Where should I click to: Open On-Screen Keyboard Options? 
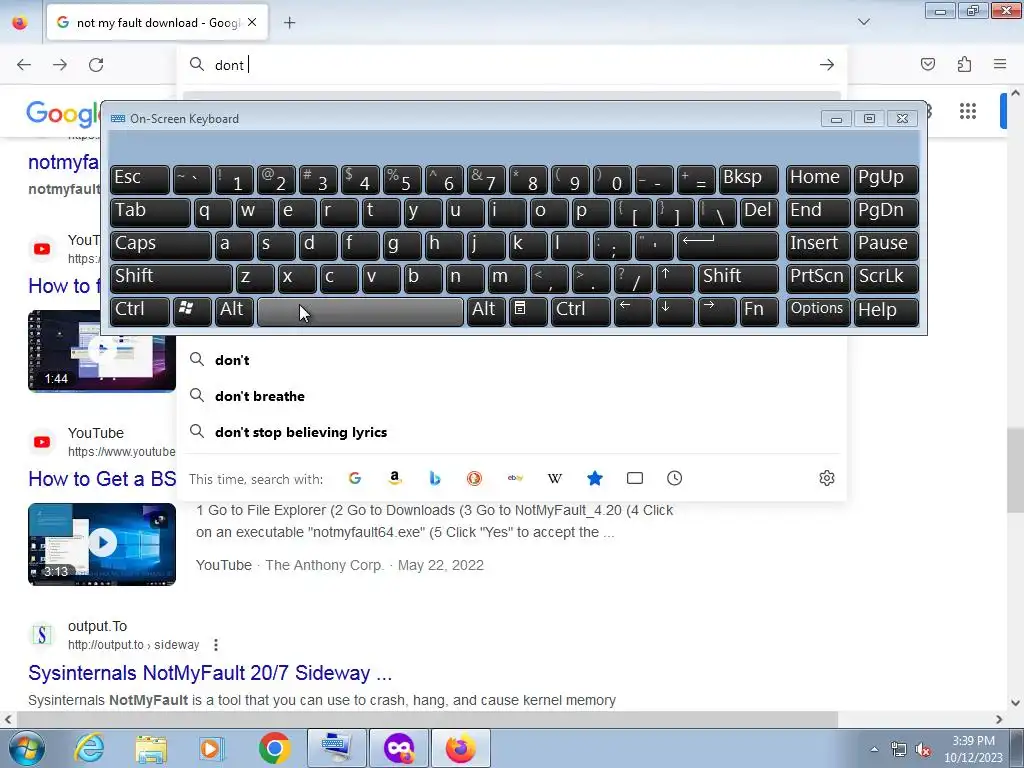(x=818, y=312)
